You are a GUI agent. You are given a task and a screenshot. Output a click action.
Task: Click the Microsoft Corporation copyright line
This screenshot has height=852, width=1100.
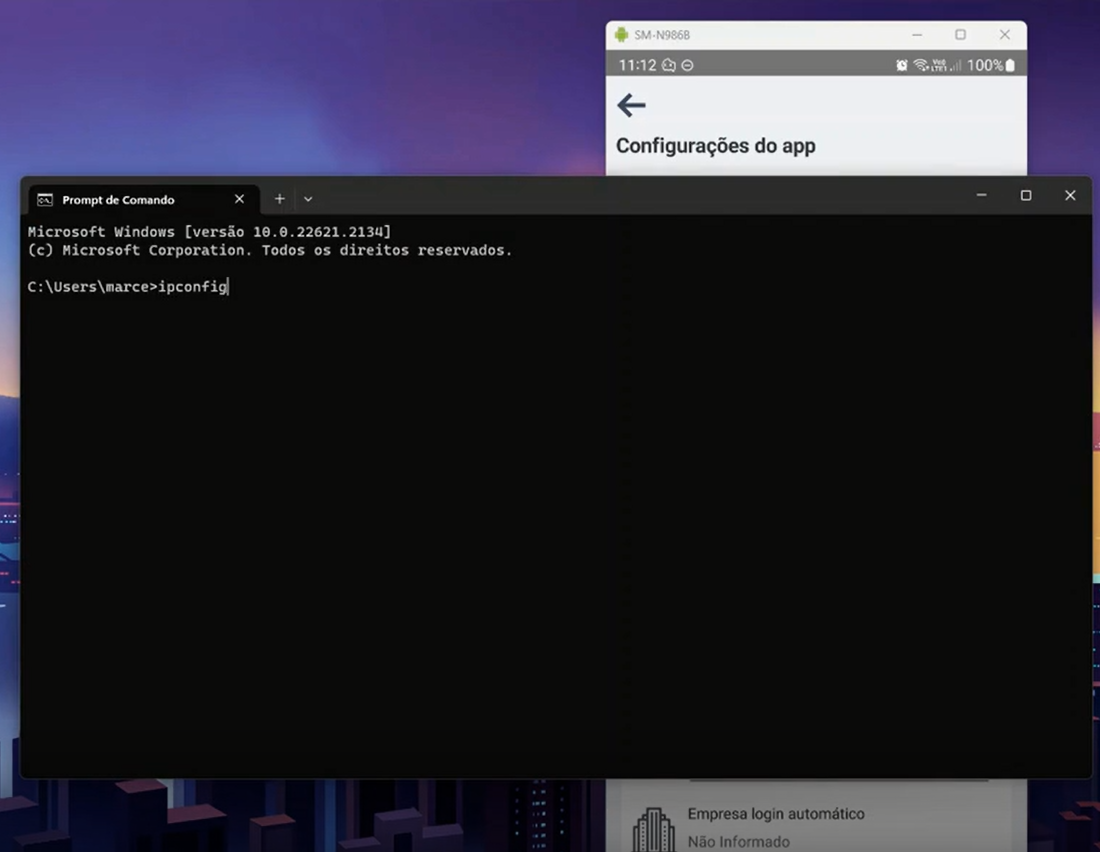(270, 251)
